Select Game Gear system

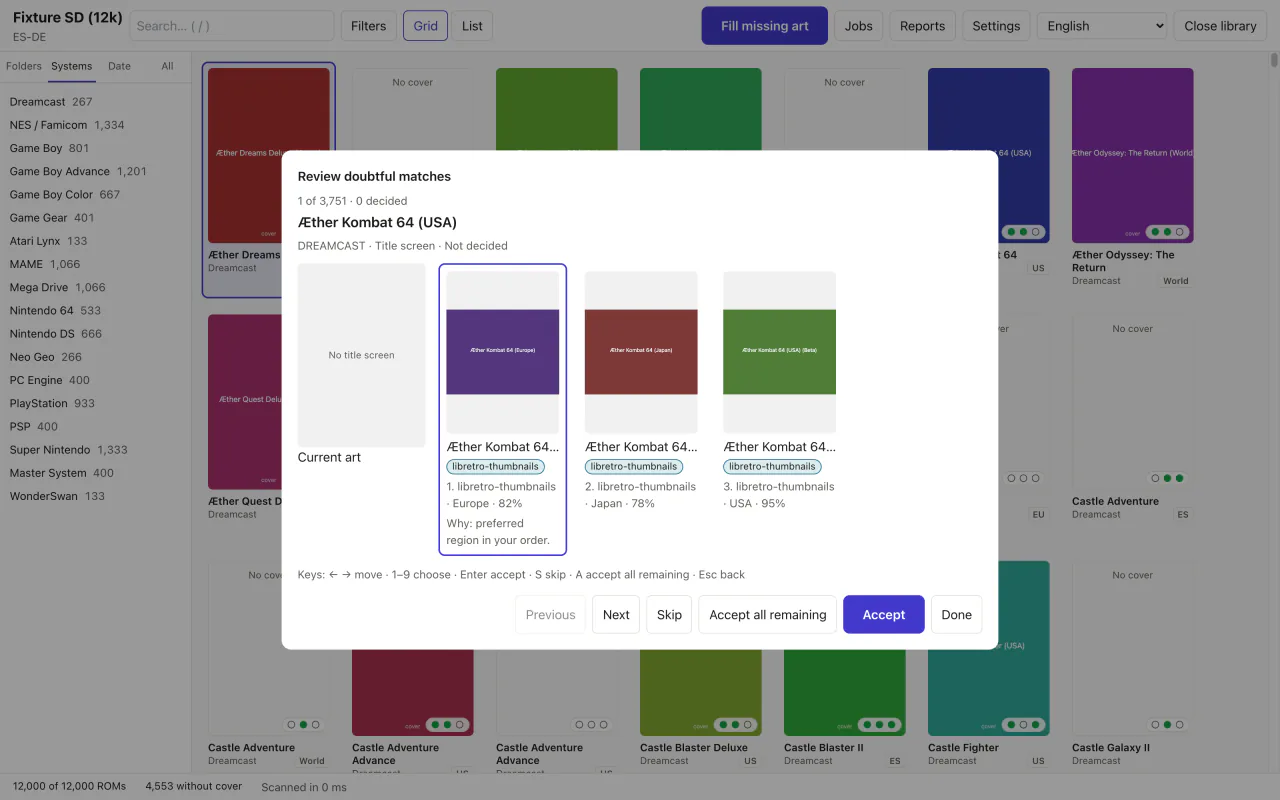click(x=95, y=217)
